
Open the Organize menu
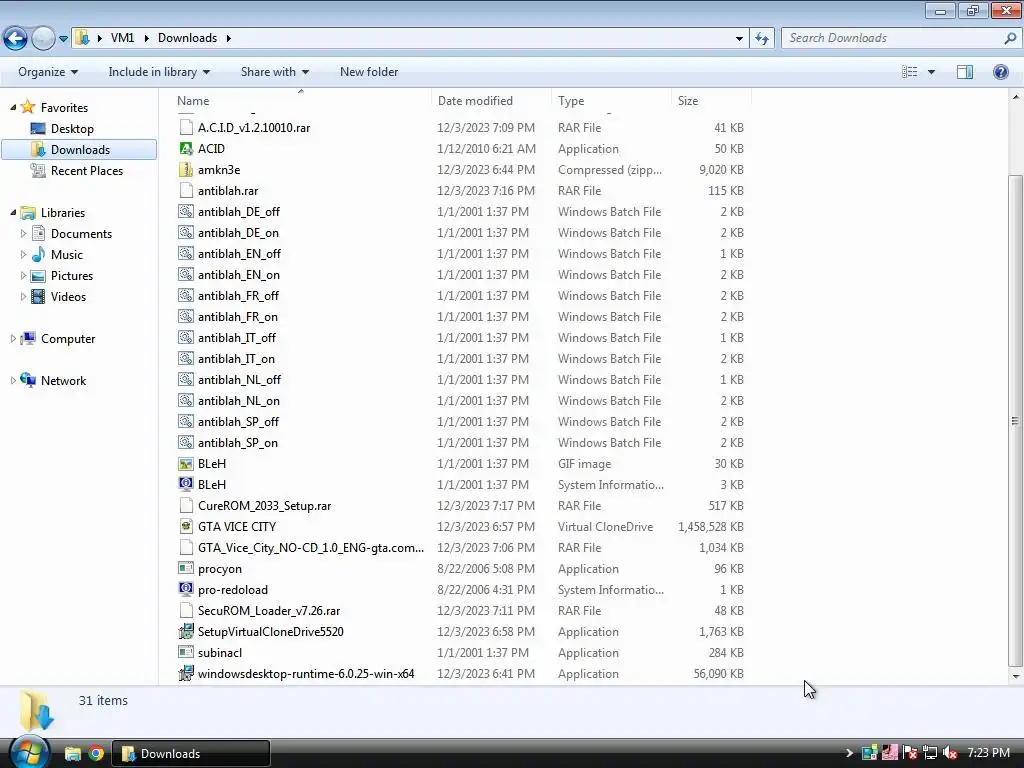click(x=48, y=72)
